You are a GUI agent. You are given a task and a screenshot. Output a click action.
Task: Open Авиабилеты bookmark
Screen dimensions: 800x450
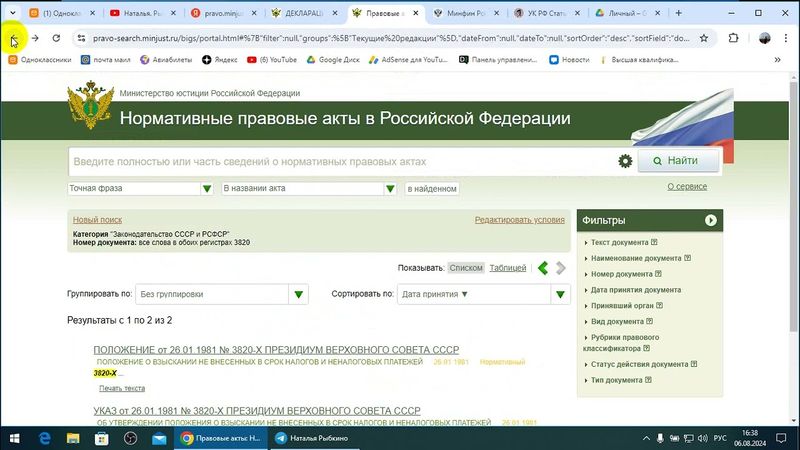click(x=166, y=60)
